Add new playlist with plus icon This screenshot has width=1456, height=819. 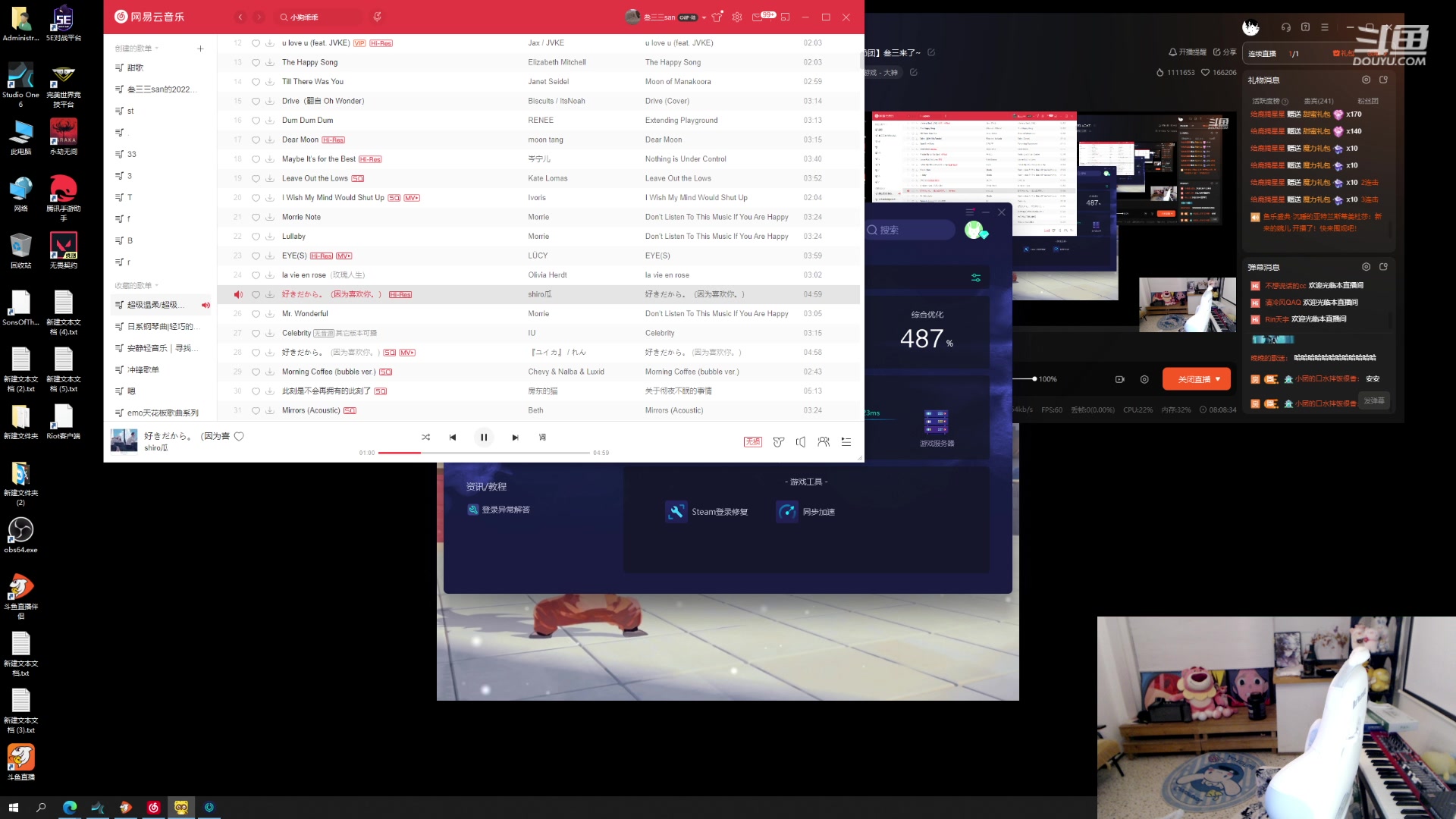[x=200, y=49]
